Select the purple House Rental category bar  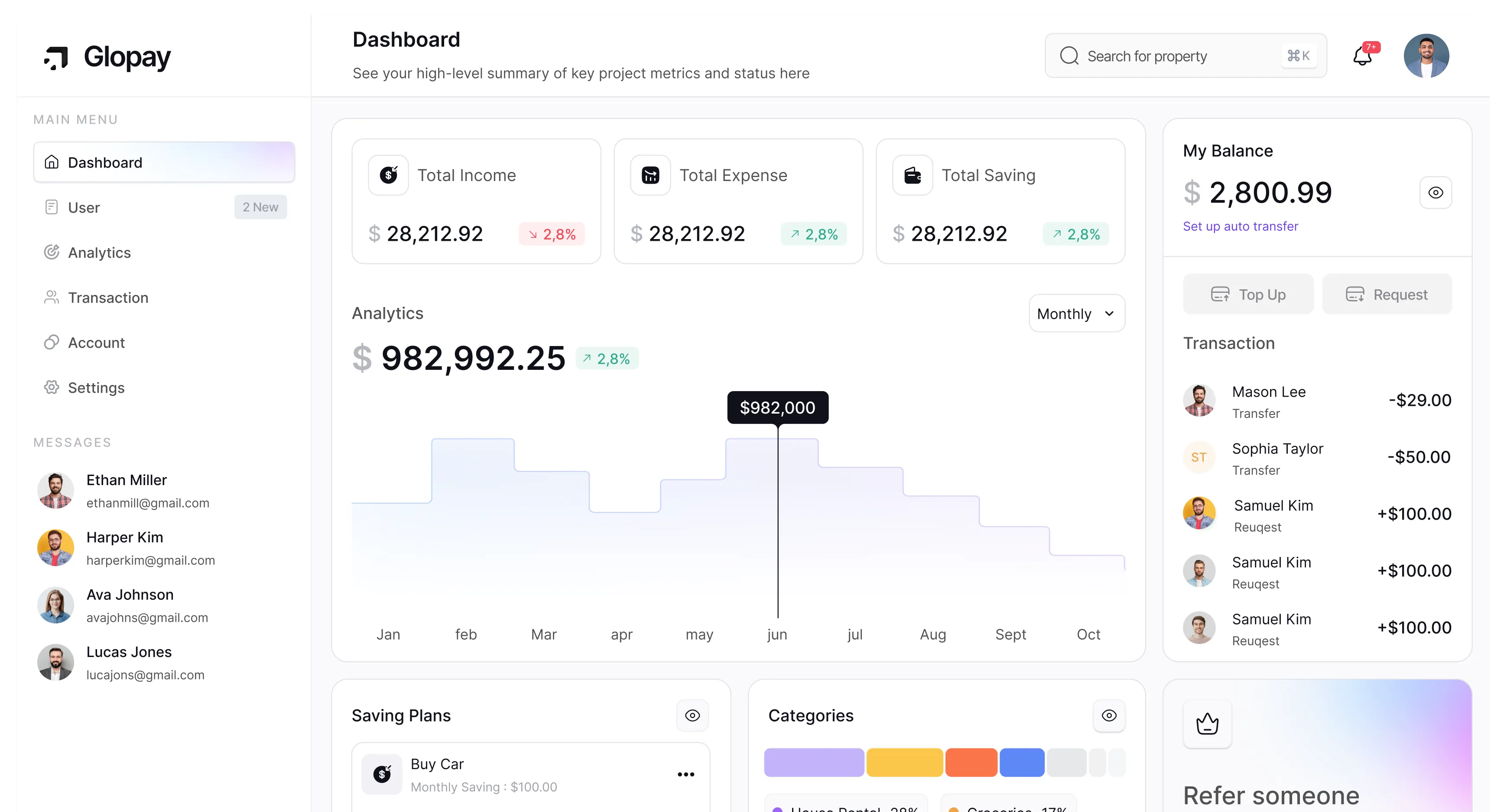coord(813,763)
